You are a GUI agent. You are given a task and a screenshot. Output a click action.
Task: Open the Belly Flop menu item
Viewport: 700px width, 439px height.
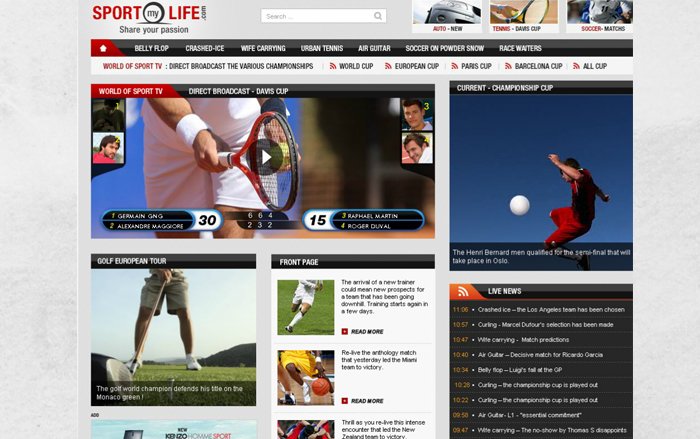click(x=151, y=48)
